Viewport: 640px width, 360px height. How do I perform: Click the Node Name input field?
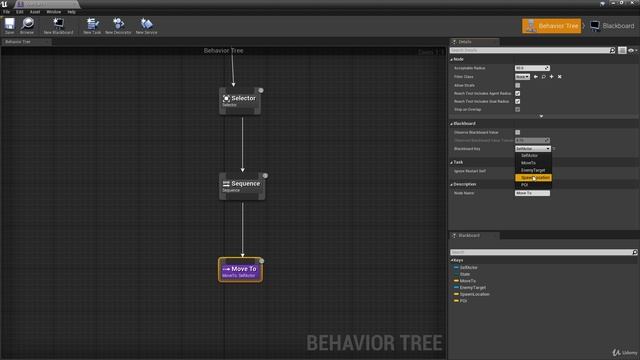click(x=532, y=193)
